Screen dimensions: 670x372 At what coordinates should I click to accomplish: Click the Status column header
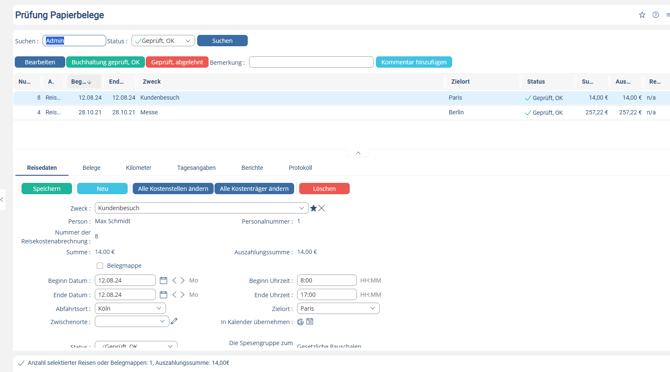(536, 82)
